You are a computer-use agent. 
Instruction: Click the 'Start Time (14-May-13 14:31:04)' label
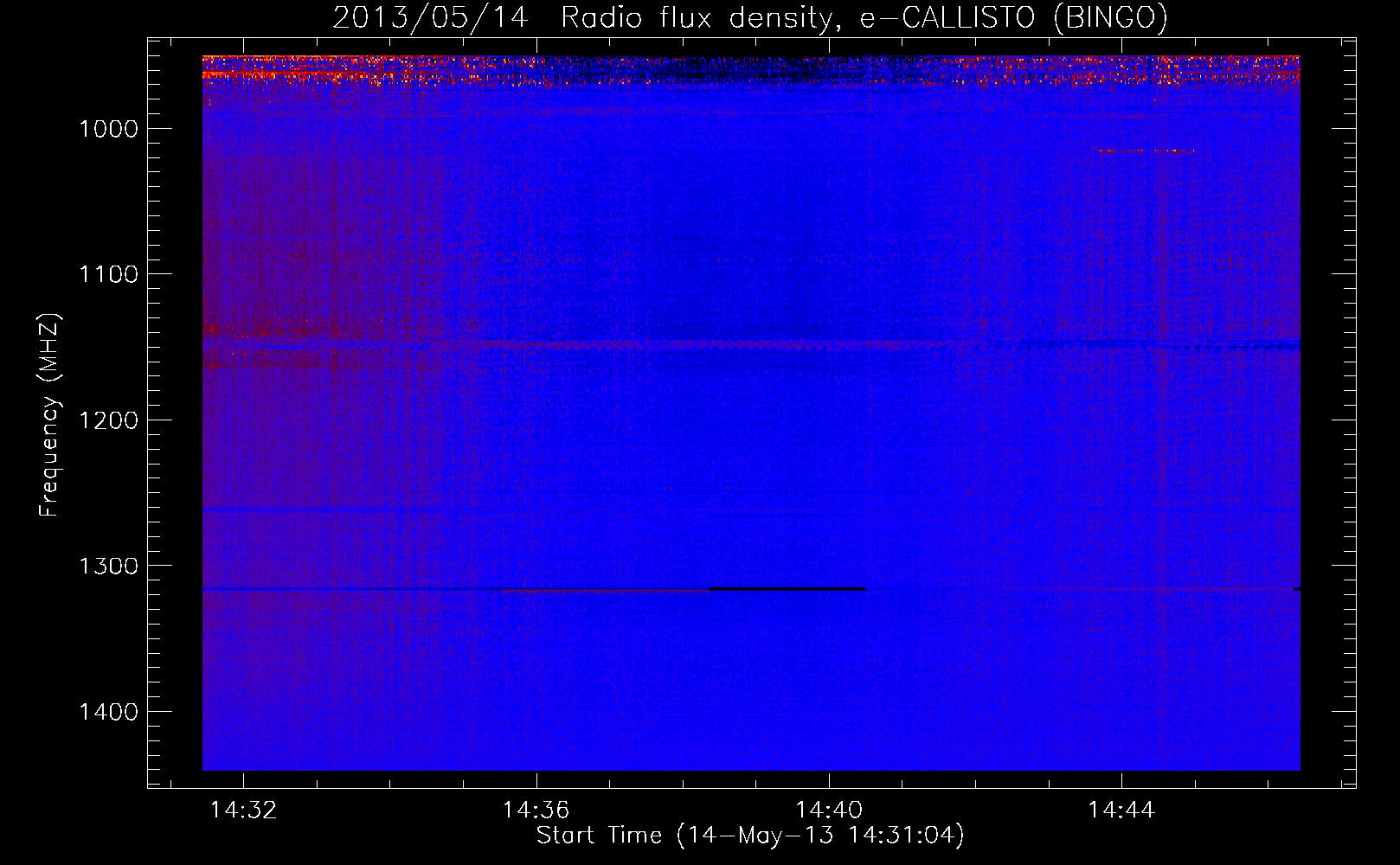tap(750, 836)
